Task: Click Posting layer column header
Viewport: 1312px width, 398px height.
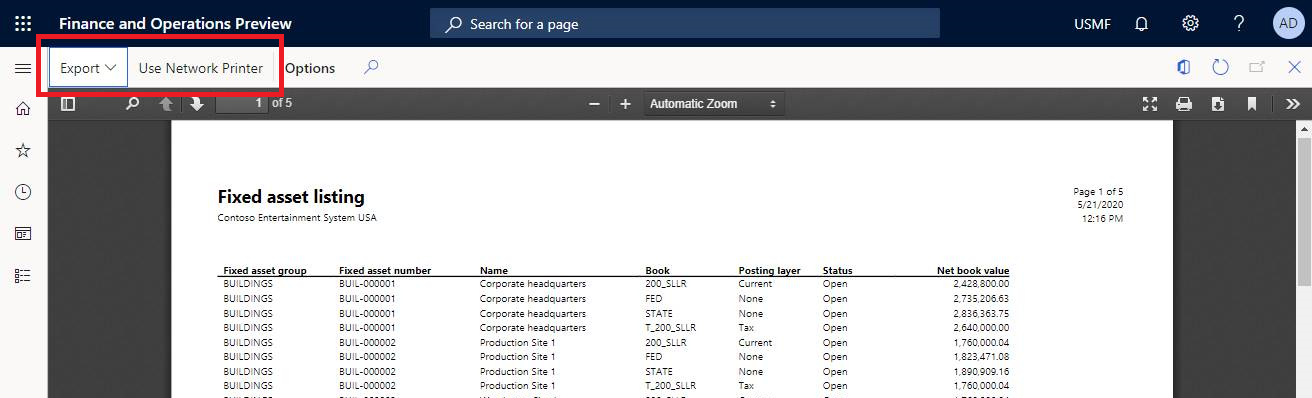Action: (x=770, y=271)
